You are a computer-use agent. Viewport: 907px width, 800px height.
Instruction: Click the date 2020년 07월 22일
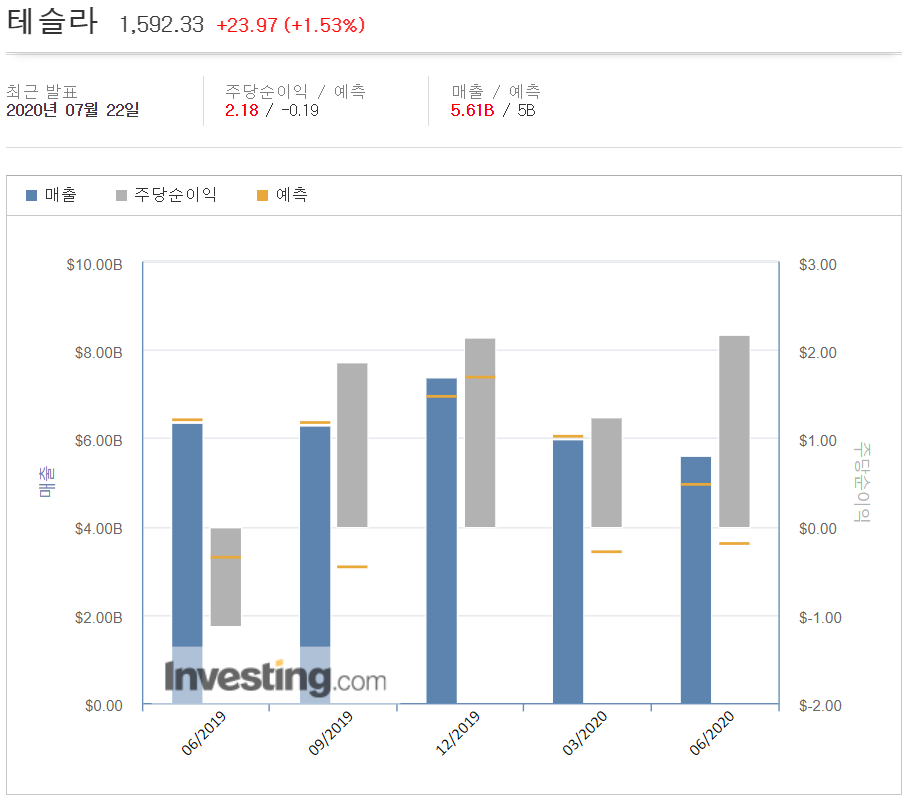point(73,110)
